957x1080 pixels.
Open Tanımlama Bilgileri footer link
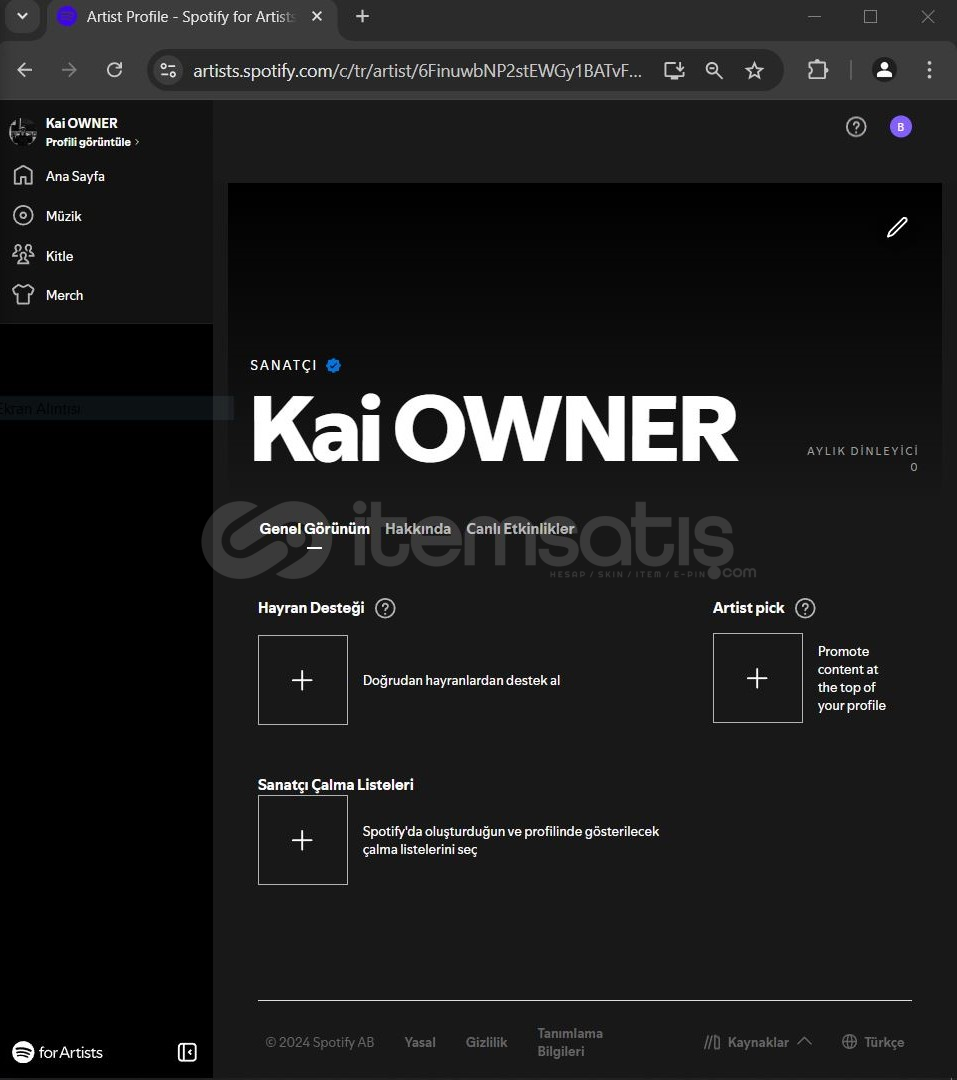570,1042
